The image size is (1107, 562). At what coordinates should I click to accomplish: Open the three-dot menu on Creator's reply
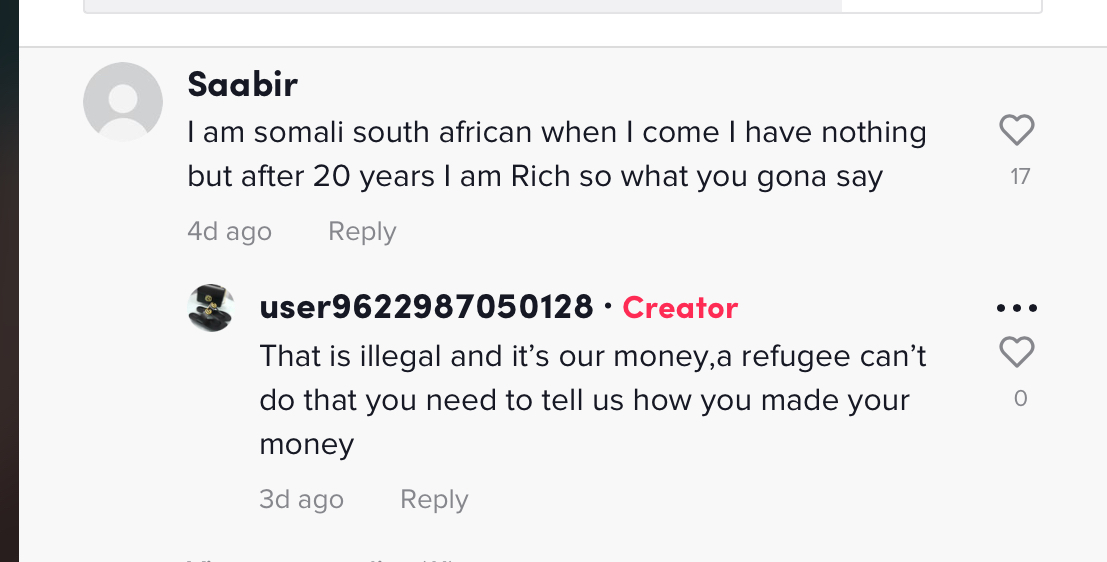1017,308
